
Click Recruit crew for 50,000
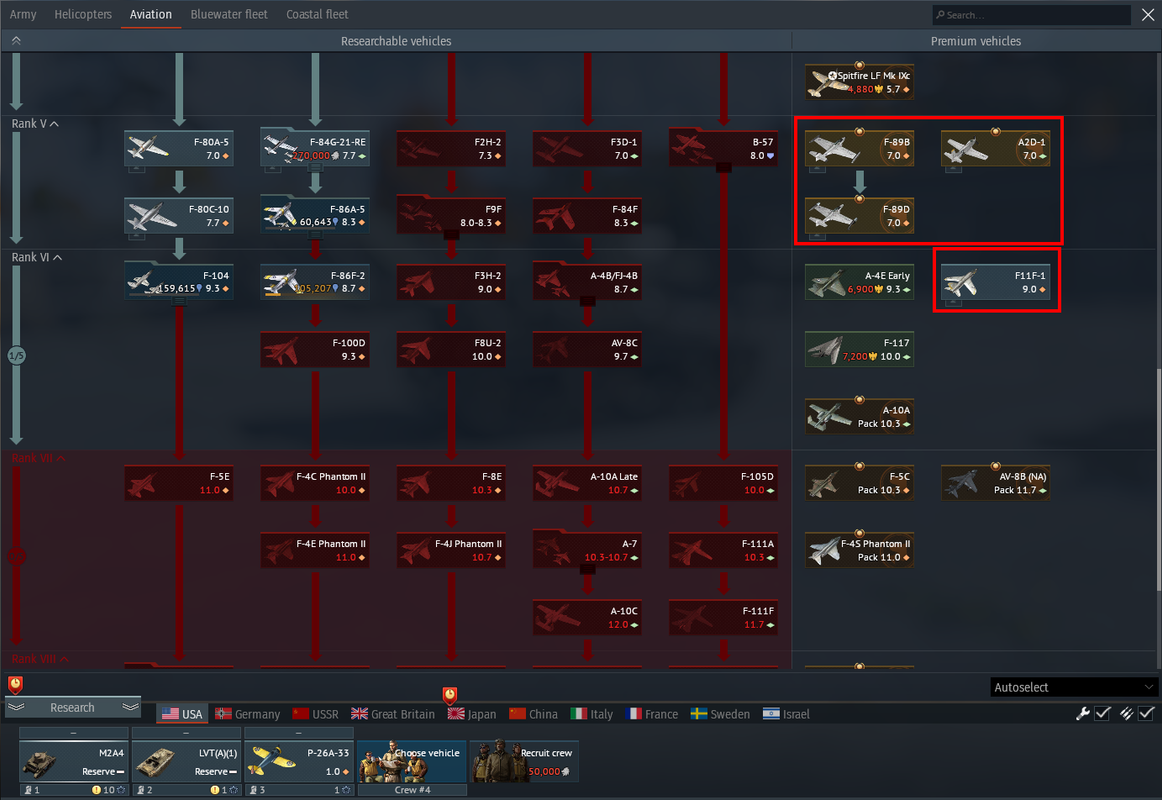525,761
